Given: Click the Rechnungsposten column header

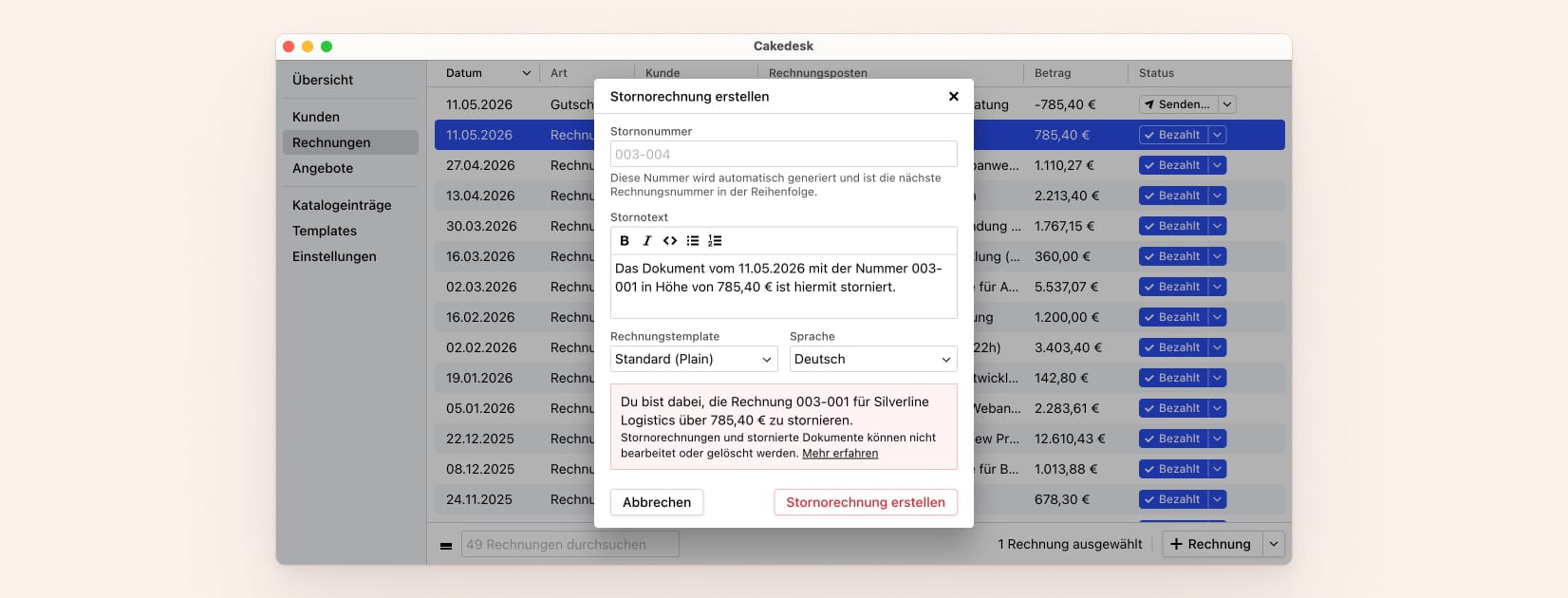Looking at the screenshot, I should [x=818, y=73].
